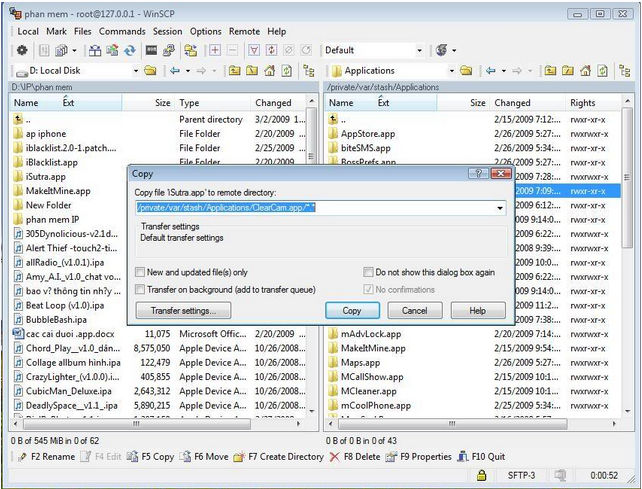The width and height of the screenshot is (642, 489).
Task: Select CubicMan_Deluxe.ipa file
Action: coord(68,391)
